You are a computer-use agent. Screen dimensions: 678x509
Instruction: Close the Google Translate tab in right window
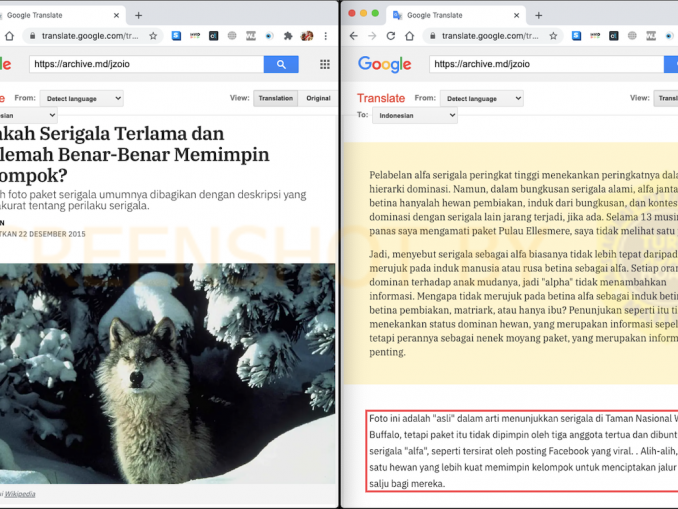(516, 16)
